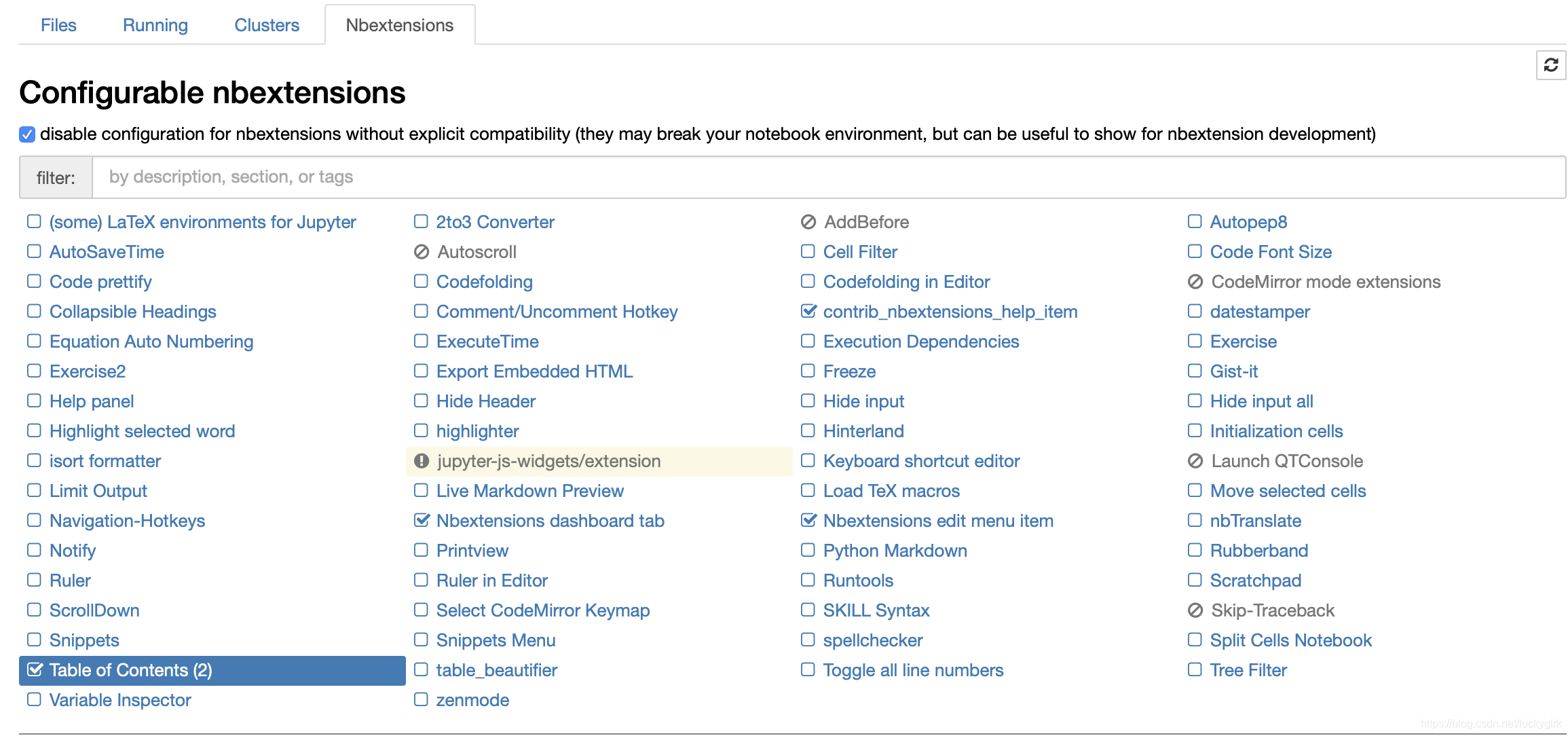Enable the Nbextensions edit menu item extension
This screenshot has width=1568, height=736.
click(x=808, y=521)
